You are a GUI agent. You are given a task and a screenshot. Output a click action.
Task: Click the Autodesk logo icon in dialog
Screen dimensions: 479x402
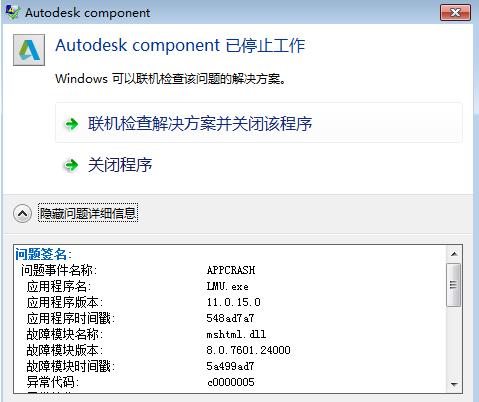pyautogui.click(x=29, y=50)
